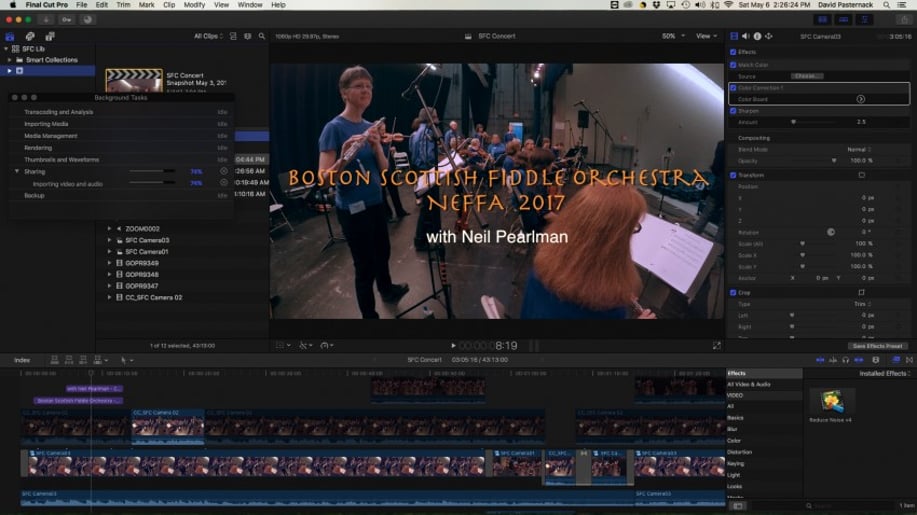917x515 pixels.
Task: Toggle inspector panel layout button
Action: 864,19
